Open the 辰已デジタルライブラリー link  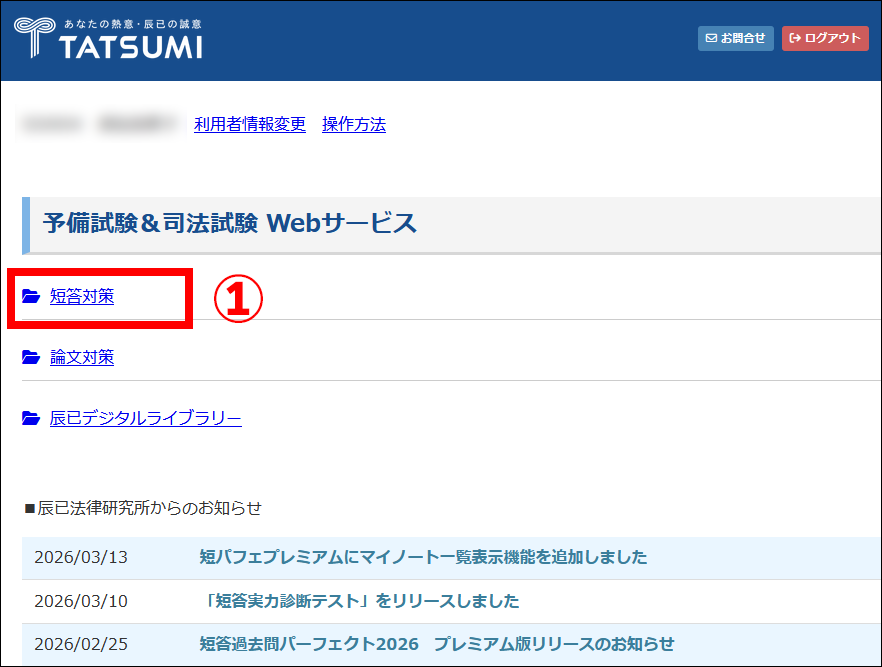tap(146, 419)
